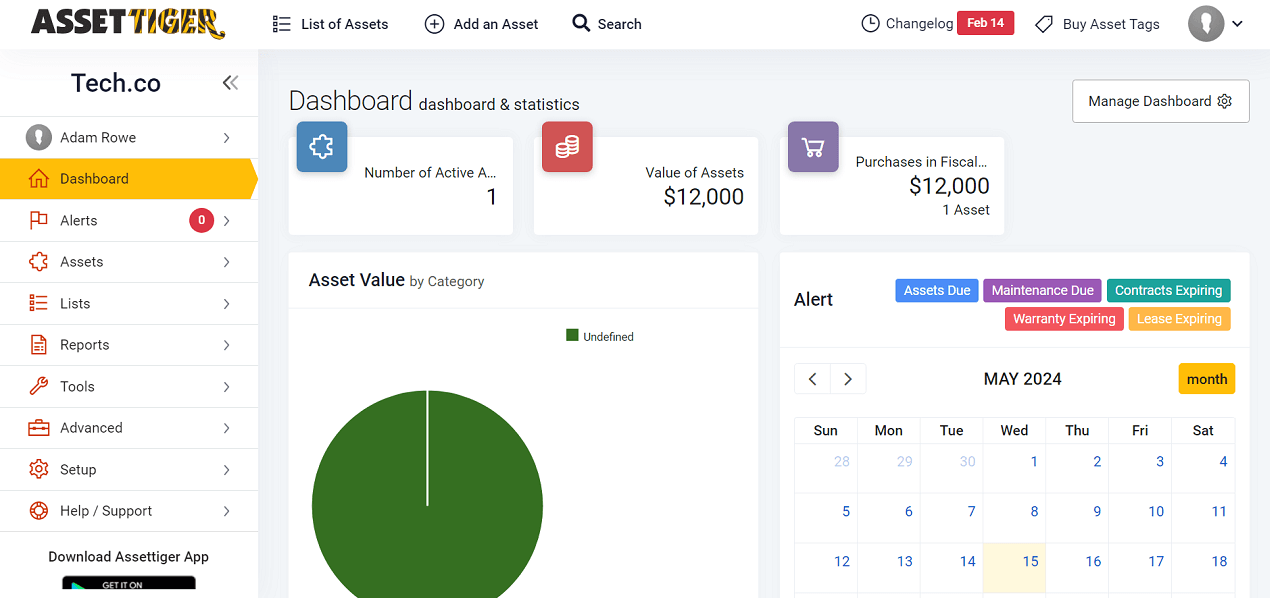Image resolution: width=1270 pixels, height=598 pixels.
Task: Click the AssetTiger logo
Action: [128, 23]
